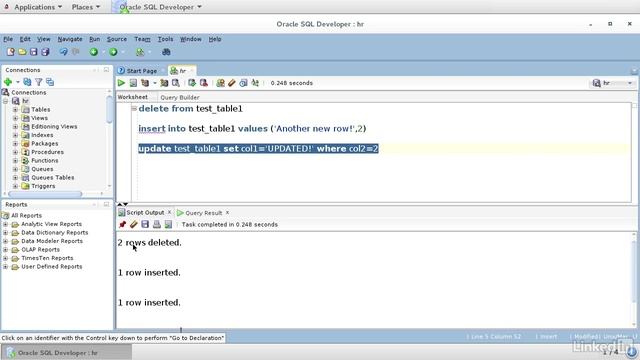This screenshot has width=640, height=360.
Task: Click the binoculars Find DB Object icon
Action: 166,52
